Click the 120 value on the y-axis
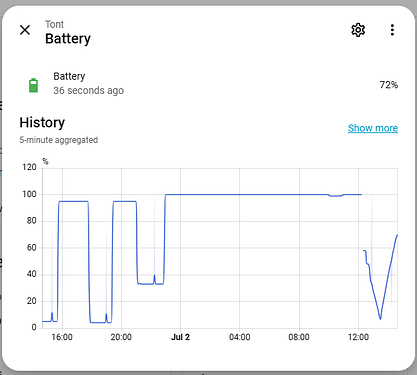This screenshot has width=417, height=375. [x=29, y=167]
